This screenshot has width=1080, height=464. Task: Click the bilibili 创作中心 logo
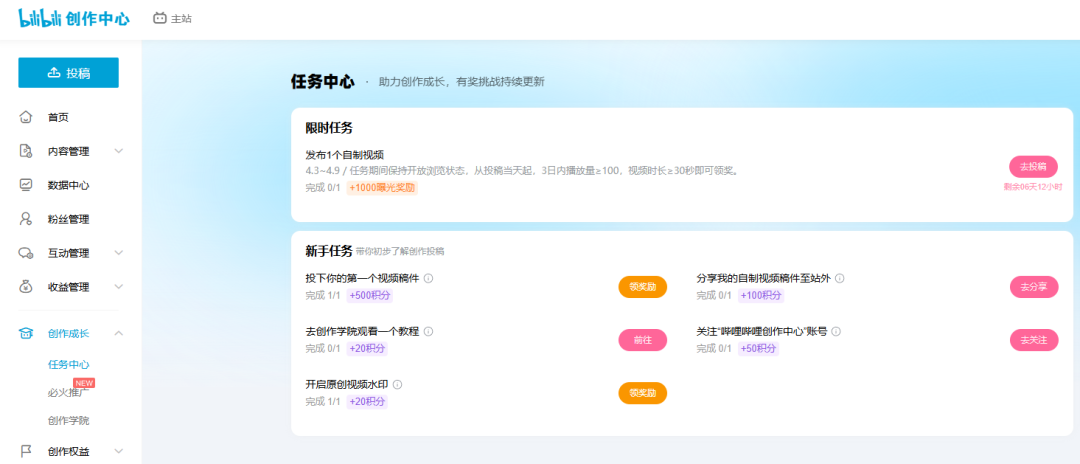click(x=74, y=19)
